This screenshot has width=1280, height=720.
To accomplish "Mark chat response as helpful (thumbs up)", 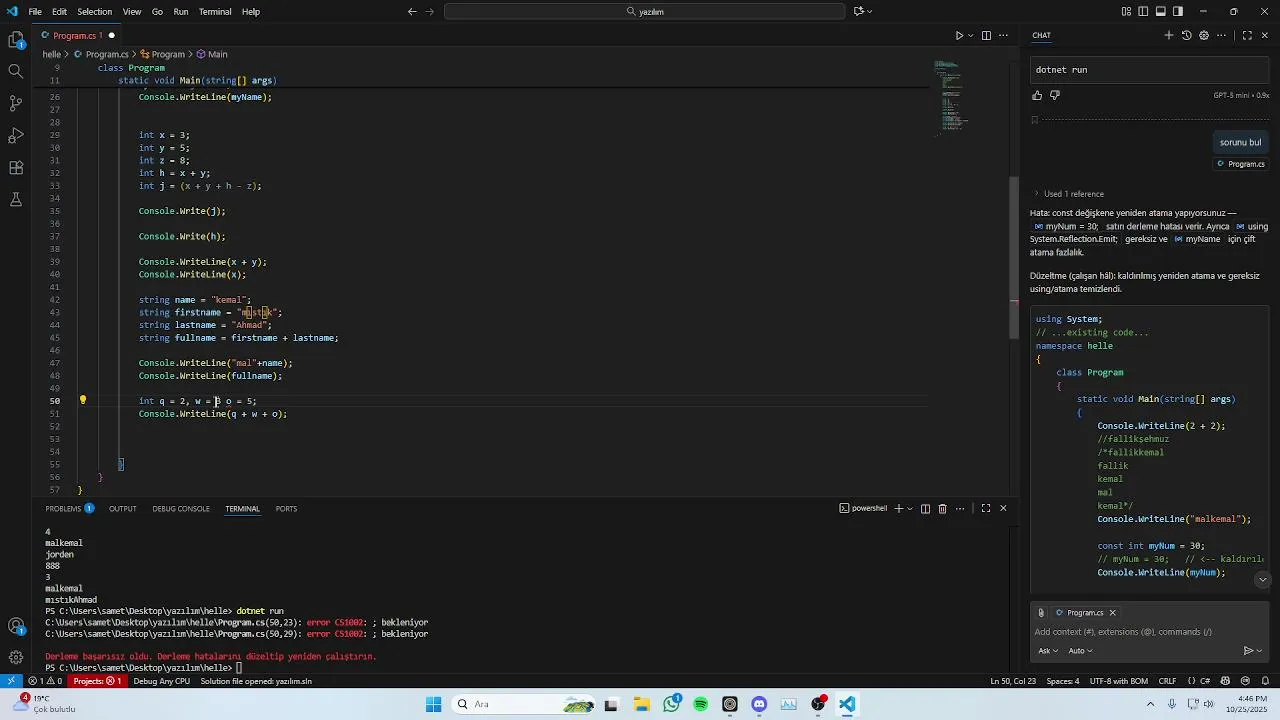I will pyautogui.click(x=1037, y=95).
